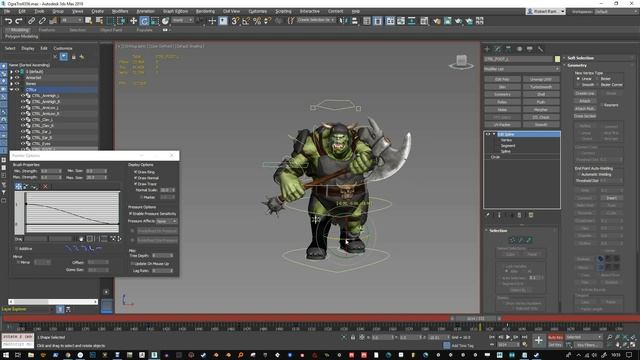
Task: Open the reference coordinate system dropdown
Action: (182, 20)
